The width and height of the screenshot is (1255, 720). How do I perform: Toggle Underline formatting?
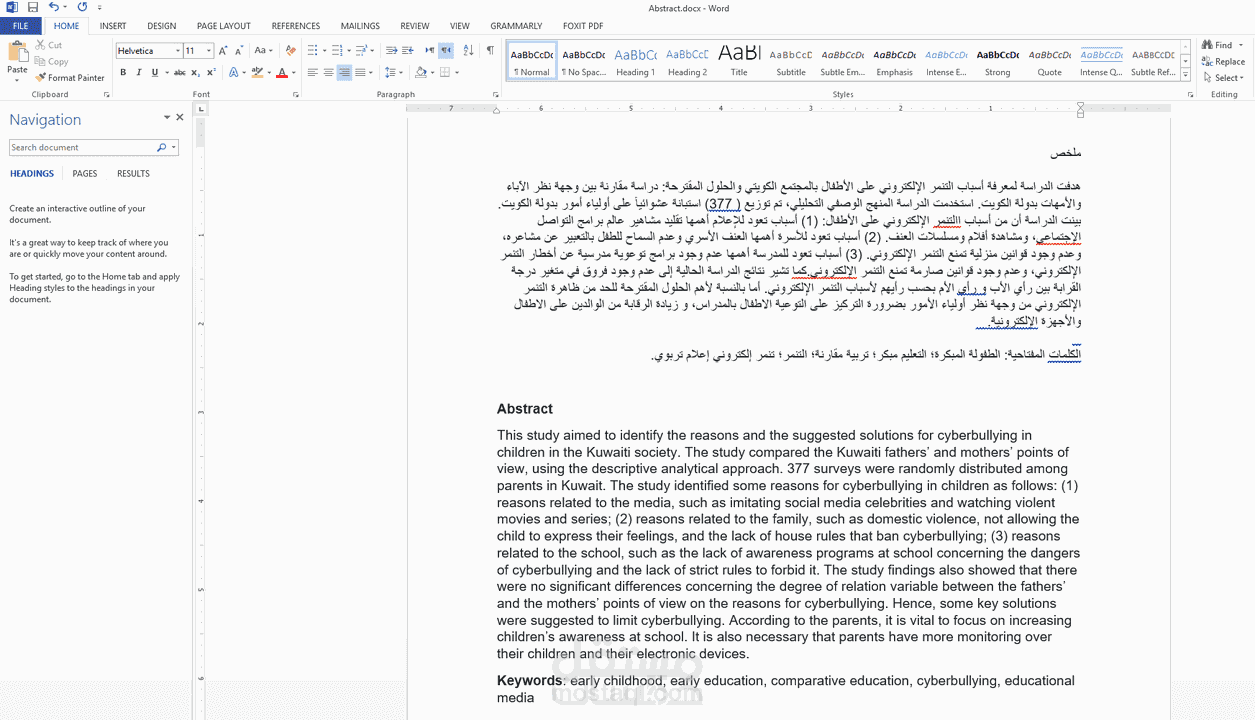[154, 72]
